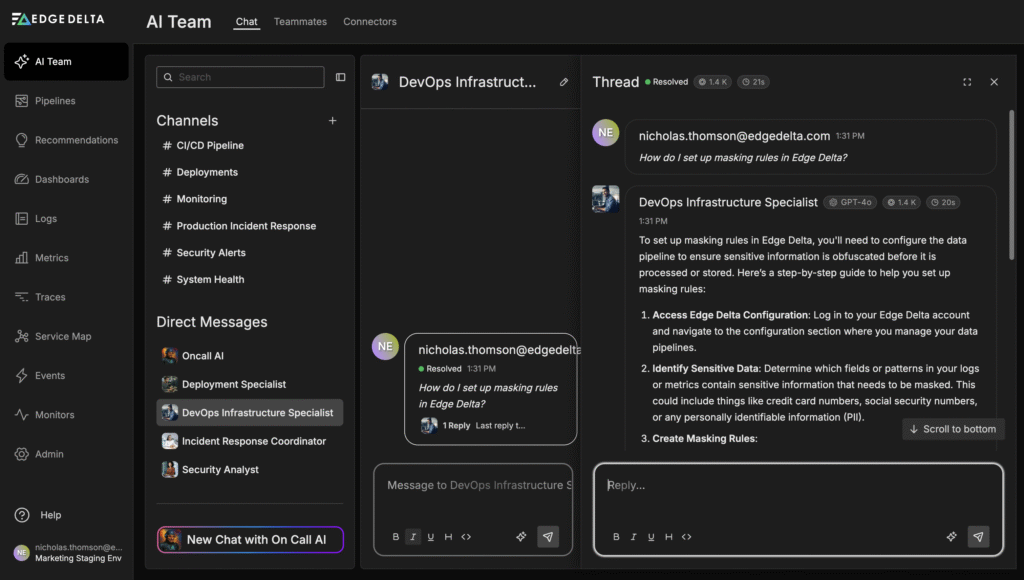Click the AI sparkle icon in message composer
This screenshot has width=1024, height=580.
[x=521, y=537]
